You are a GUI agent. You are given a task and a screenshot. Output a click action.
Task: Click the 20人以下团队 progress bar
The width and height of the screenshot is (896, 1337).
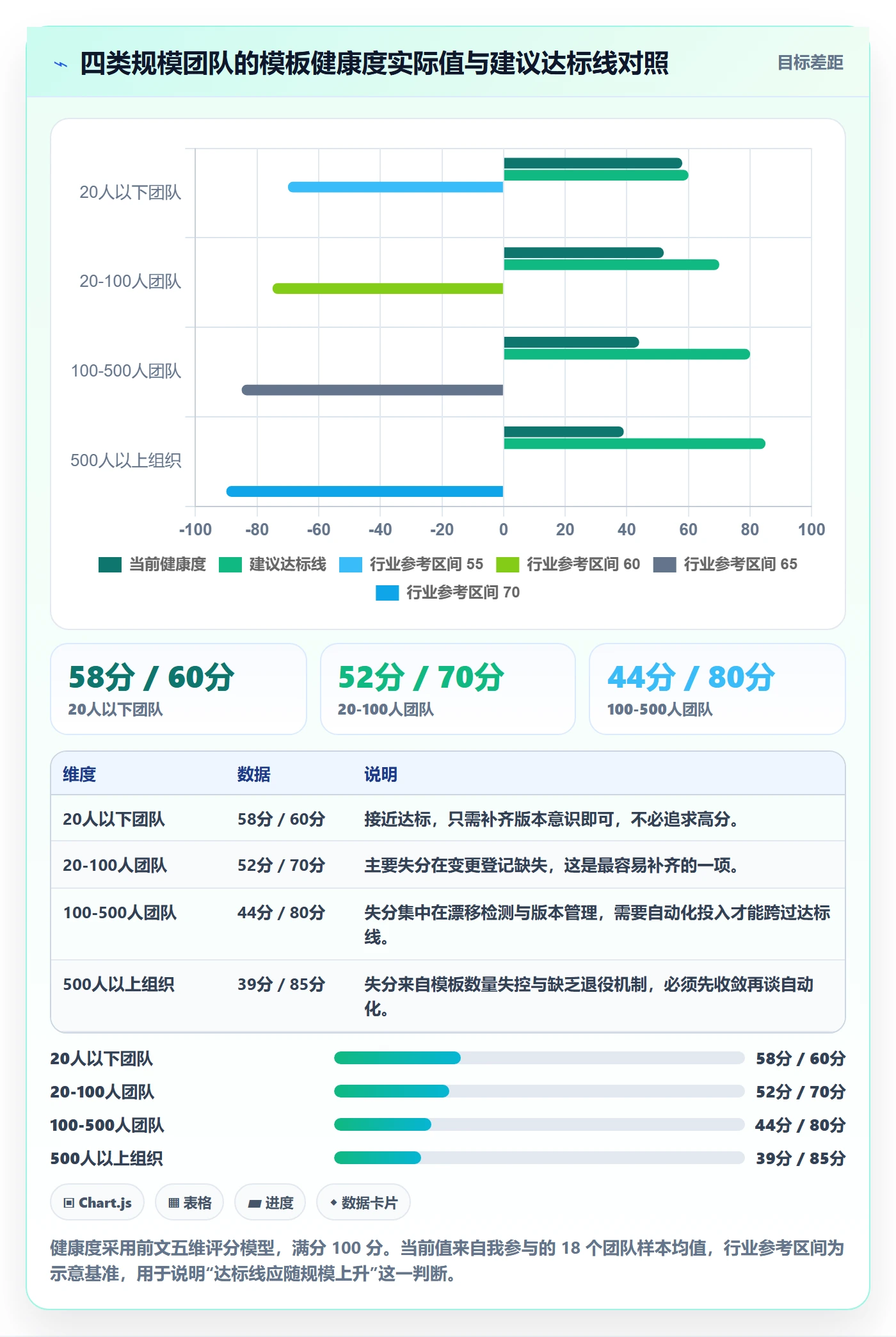coord(539,1058)
